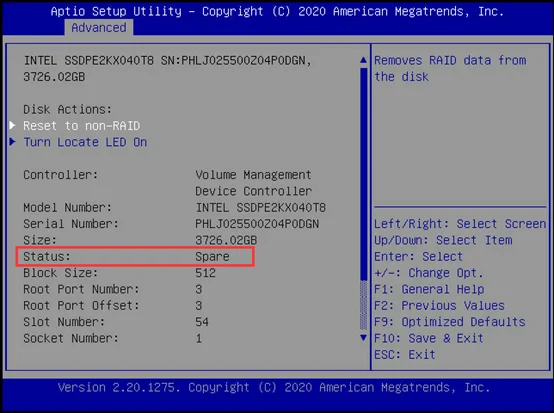Click 'Up/Down: Select Item' key hint
Screen dimensions: 554x413
tap(443, 240)
